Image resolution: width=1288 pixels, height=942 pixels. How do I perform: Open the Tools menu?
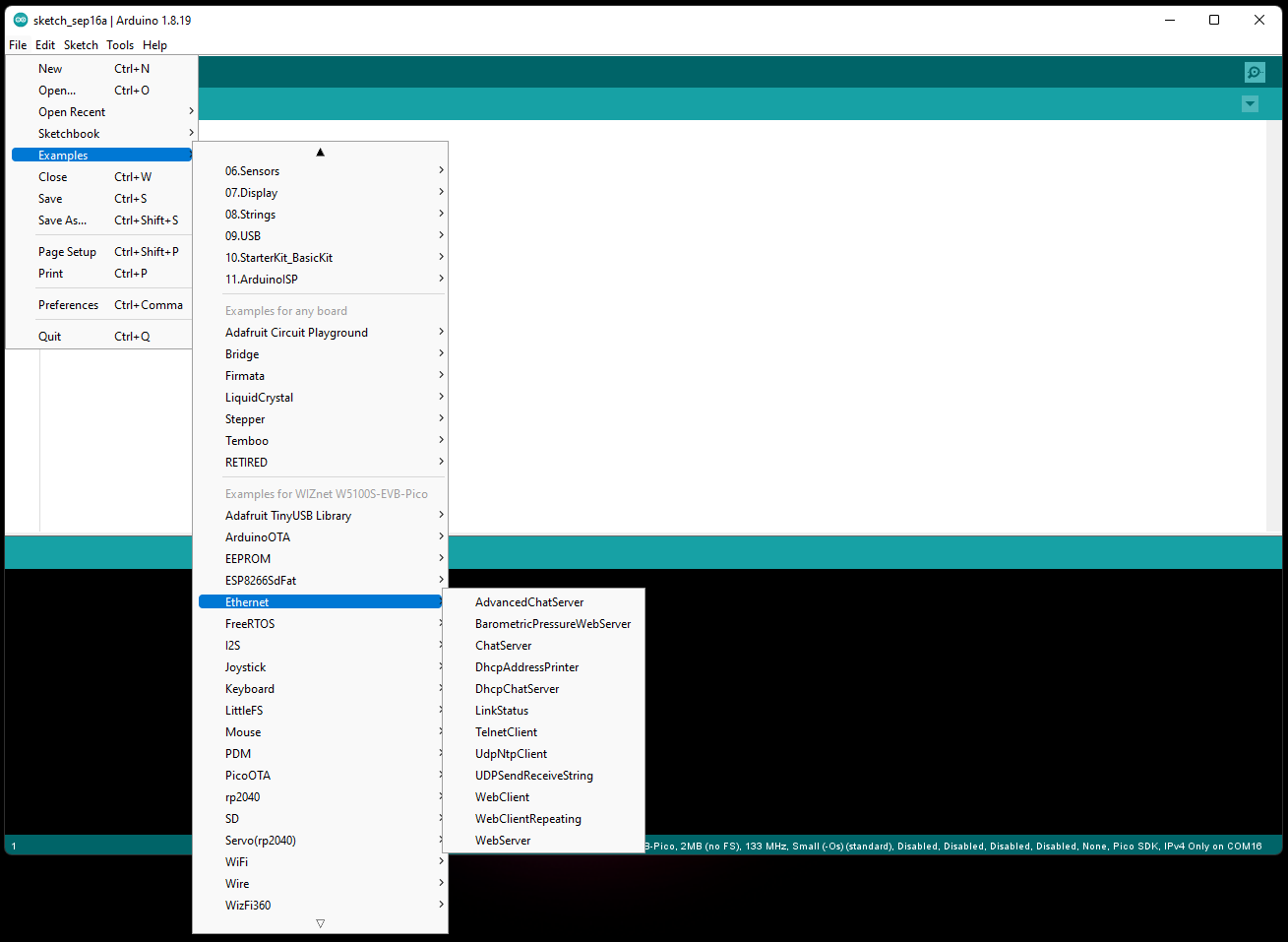coord(120,44)
